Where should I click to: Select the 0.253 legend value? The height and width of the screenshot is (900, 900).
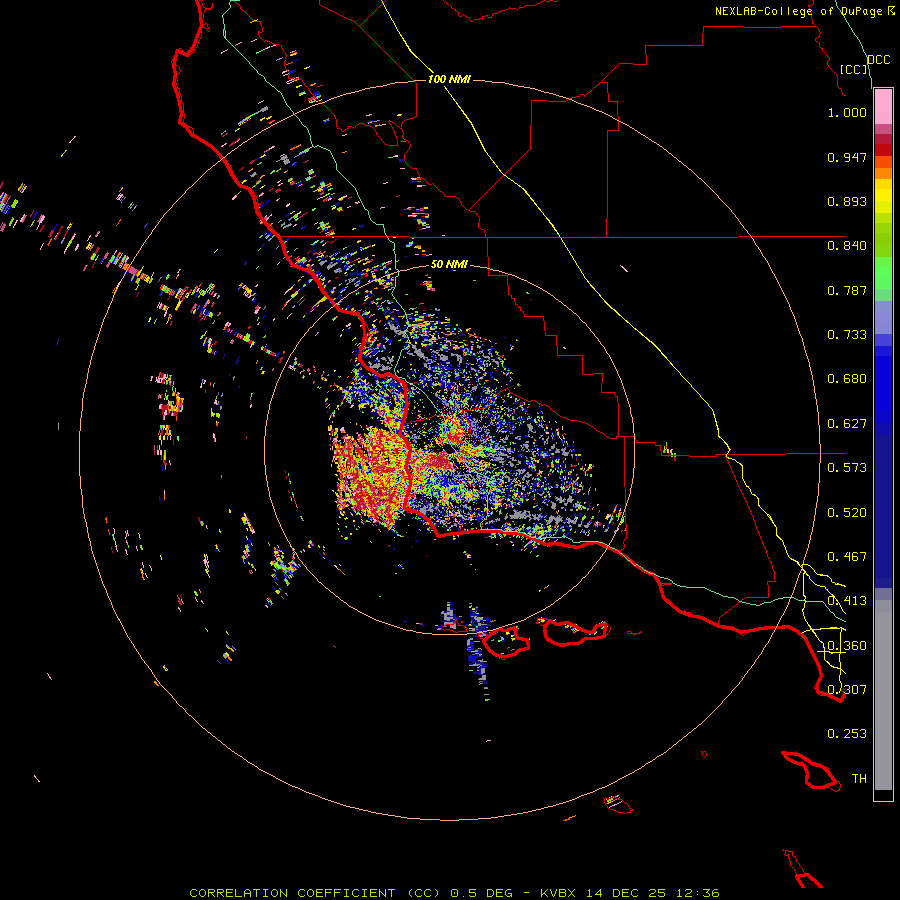[x=847, y=734]
